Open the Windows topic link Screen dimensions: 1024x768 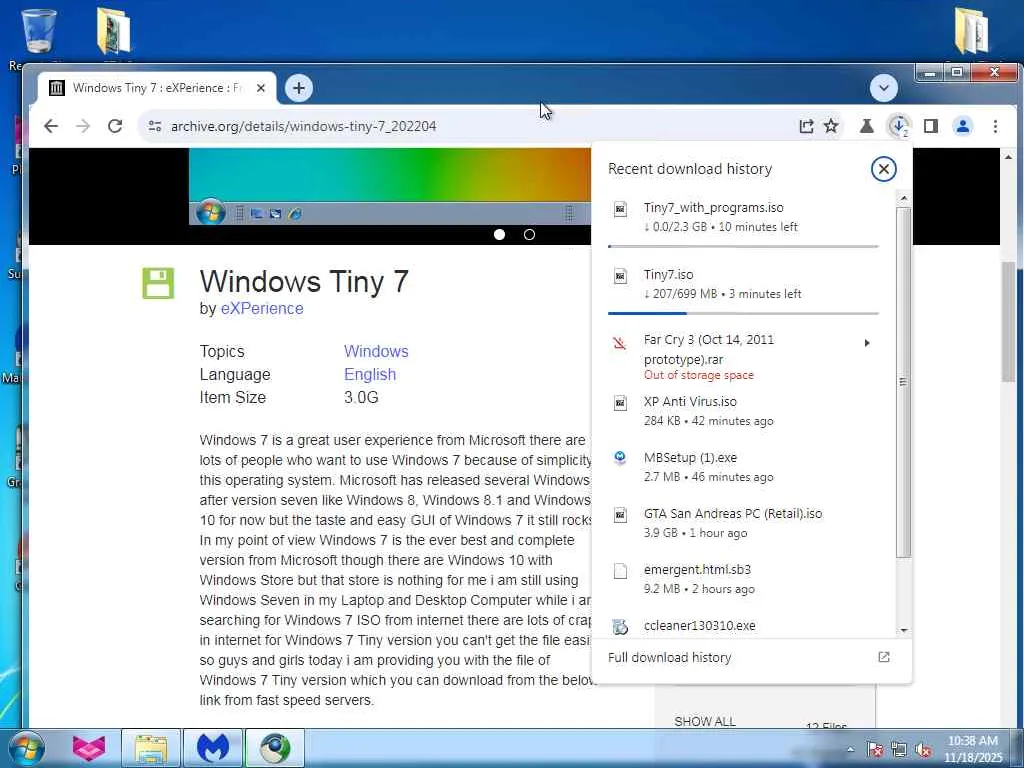376,351
